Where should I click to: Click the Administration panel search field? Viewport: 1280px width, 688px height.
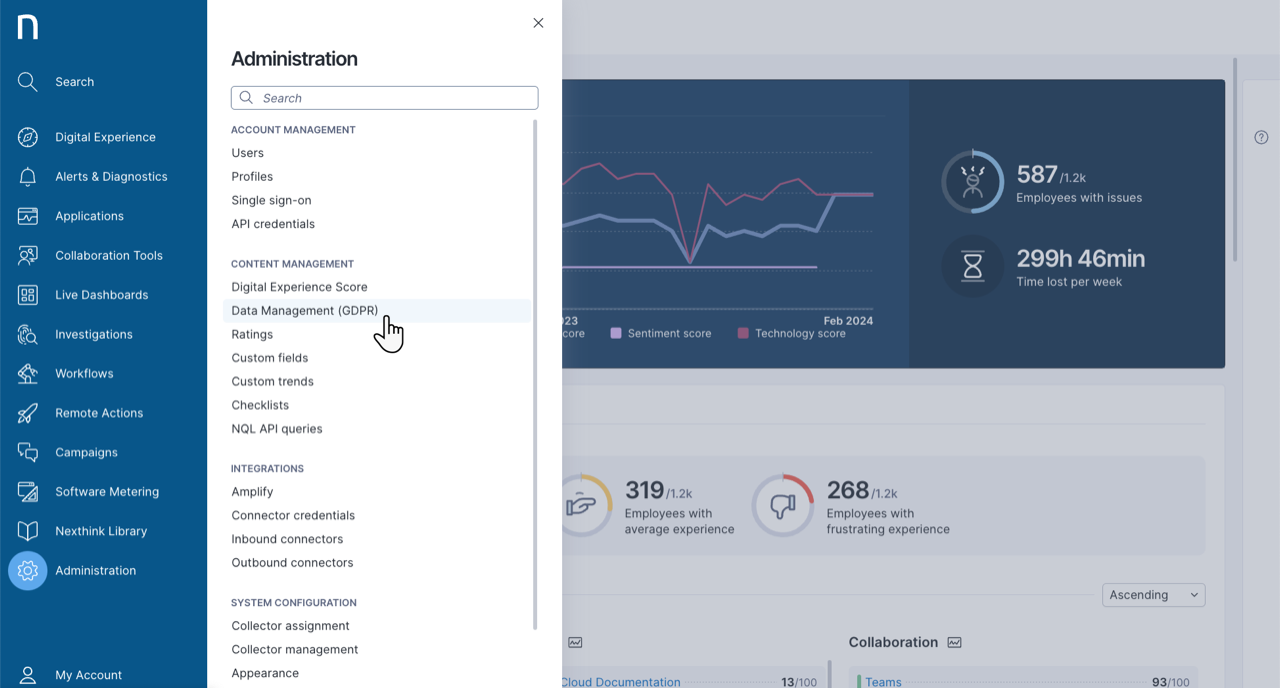tap(384, 97)
